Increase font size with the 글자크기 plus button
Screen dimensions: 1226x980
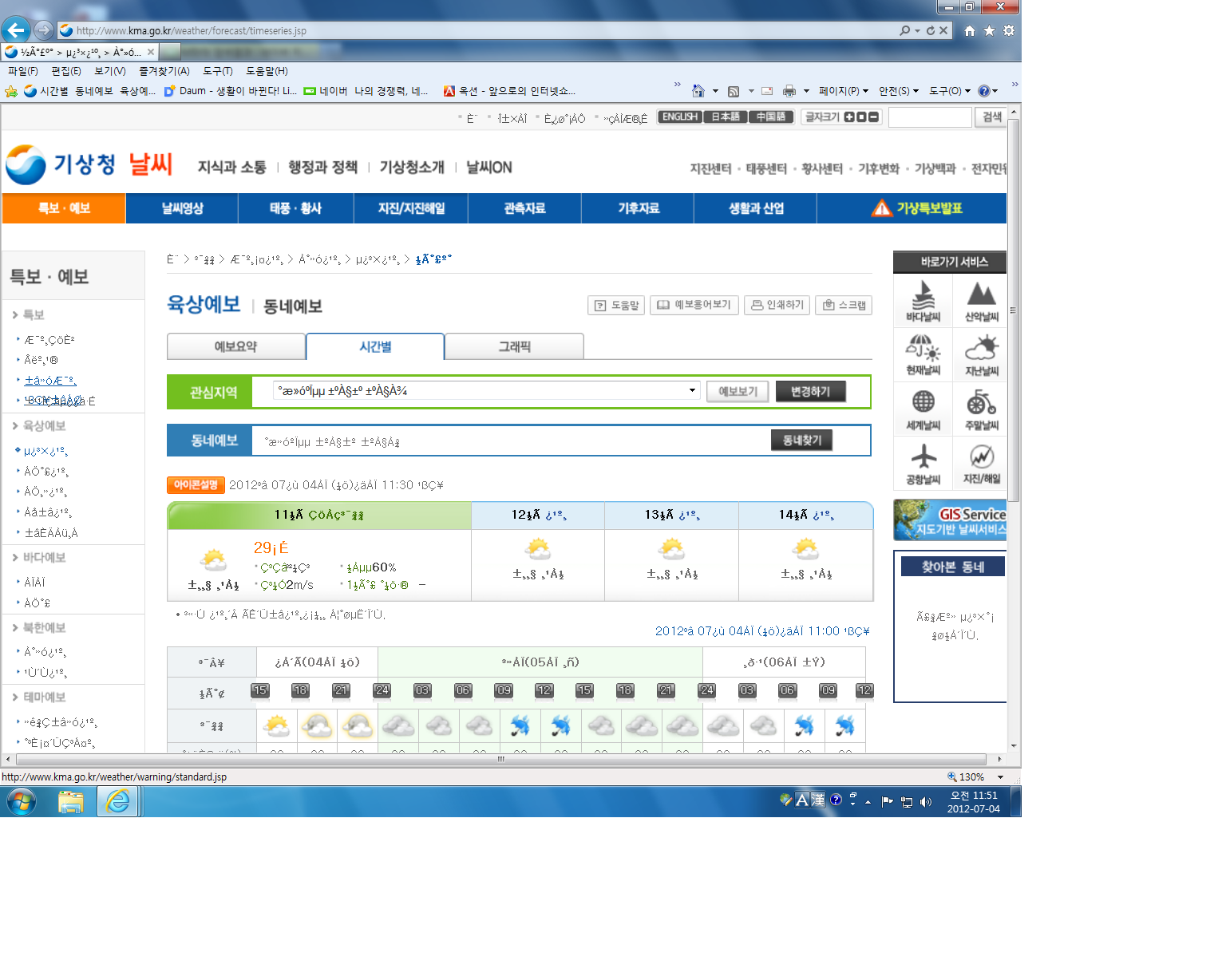click(x=849, y=117)
